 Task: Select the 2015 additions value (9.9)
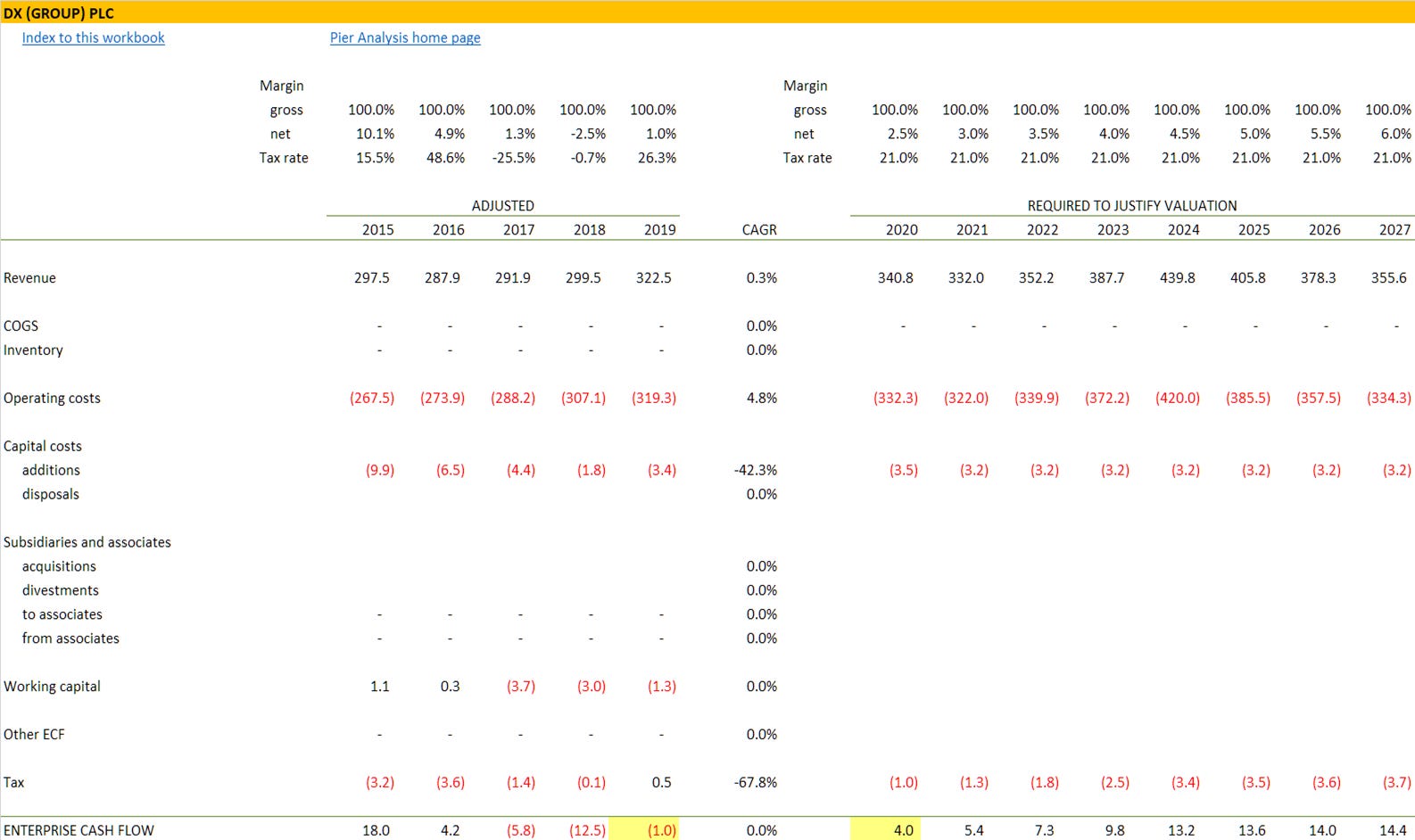[x=379, y=470]
